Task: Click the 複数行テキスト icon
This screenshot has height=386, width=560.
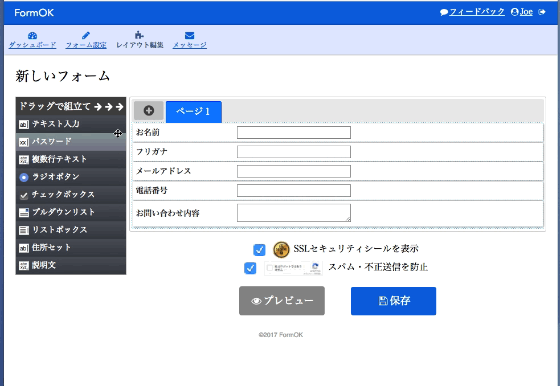Action: 24,160
